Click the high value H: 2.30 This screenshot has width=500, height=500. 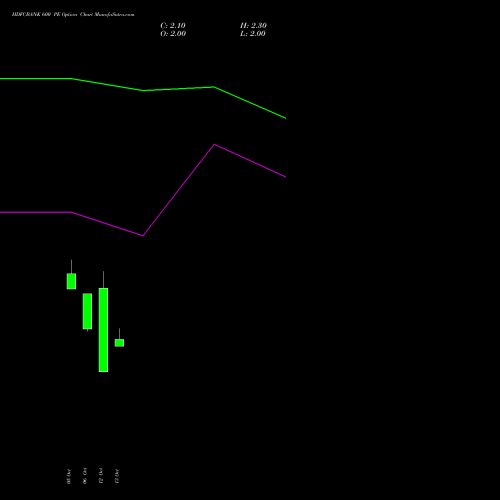point(253,26)
